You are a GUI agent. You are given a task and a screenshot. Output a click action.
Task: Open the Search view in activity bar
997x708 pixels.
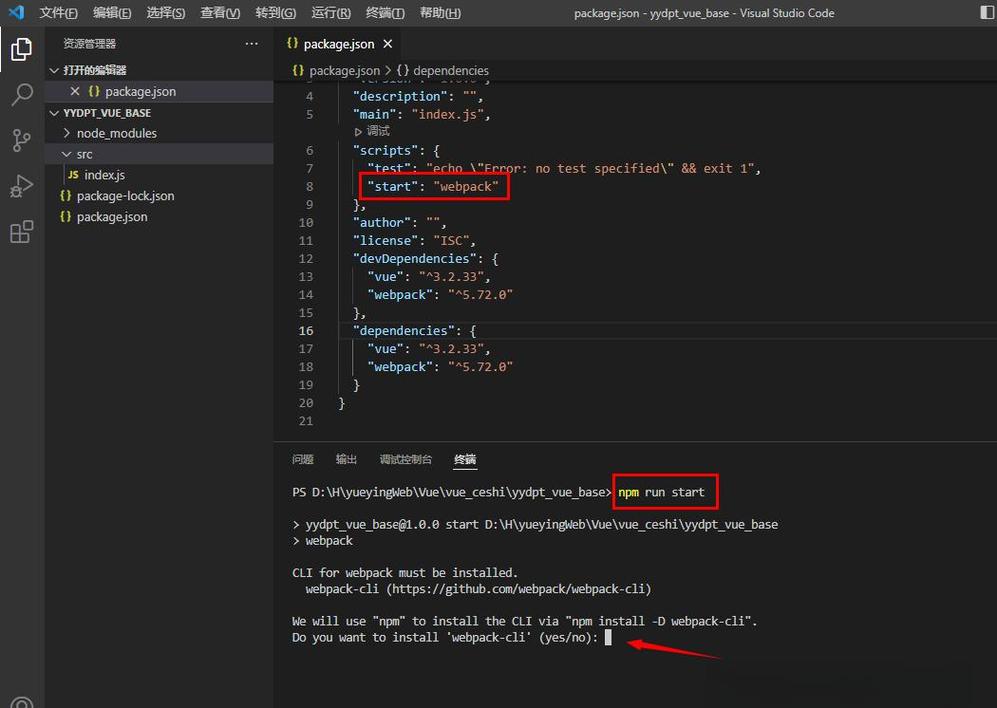click(22, 95)
